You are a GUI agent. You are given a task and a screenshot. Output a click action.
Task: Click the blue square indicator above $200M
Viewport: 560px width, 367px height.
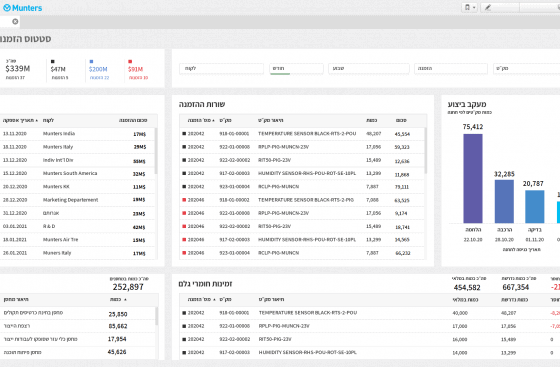click(91, 61)
